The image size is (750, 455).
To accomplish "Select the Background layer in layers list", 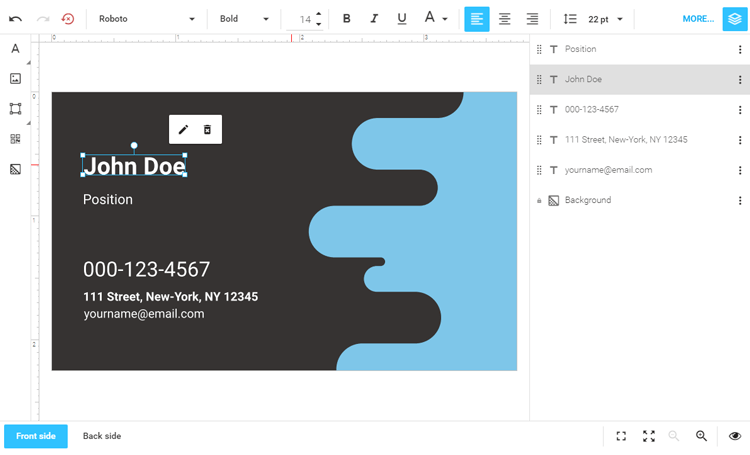I will pos(640,200).
